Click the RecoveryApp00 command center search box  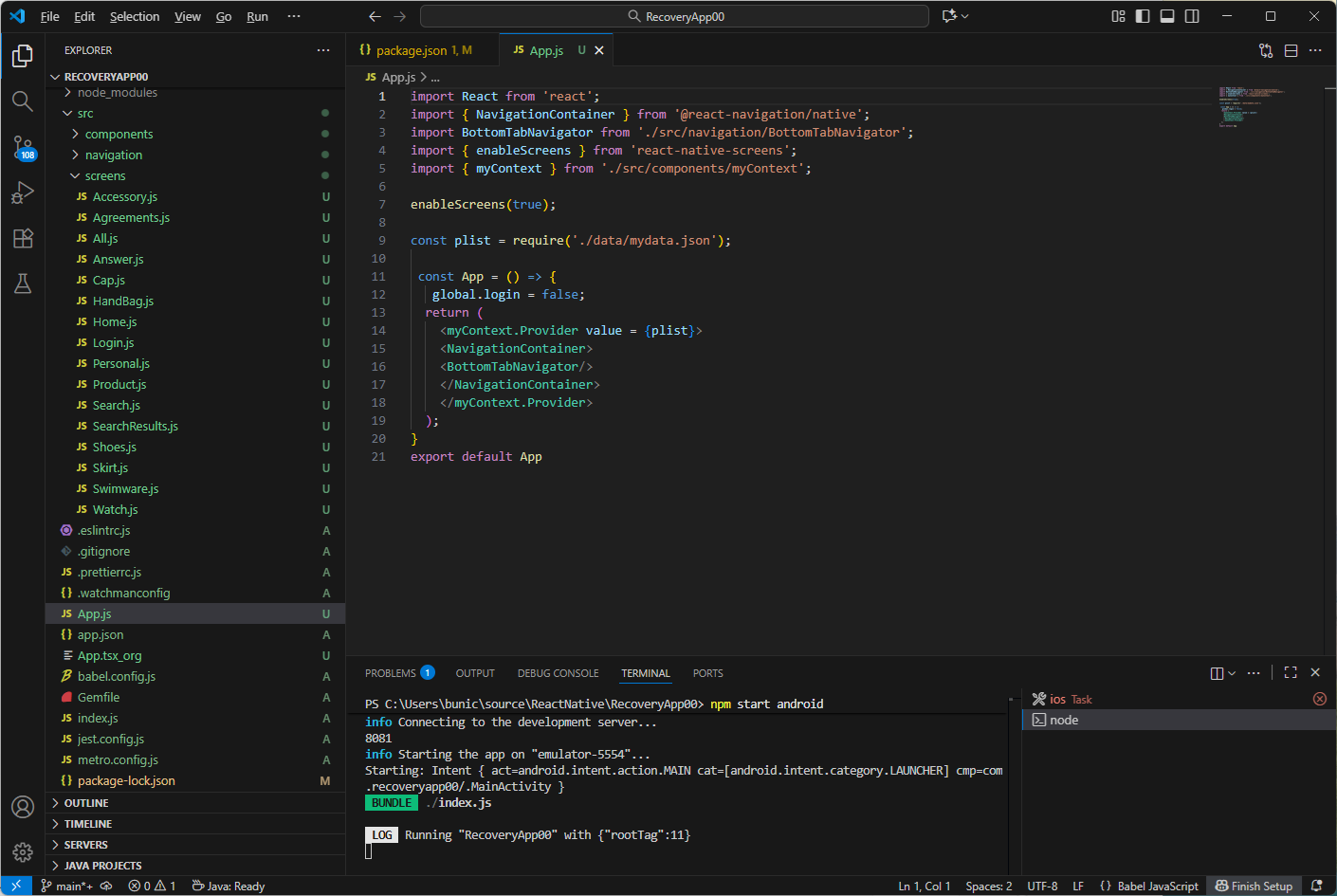[x=674, y=16]
